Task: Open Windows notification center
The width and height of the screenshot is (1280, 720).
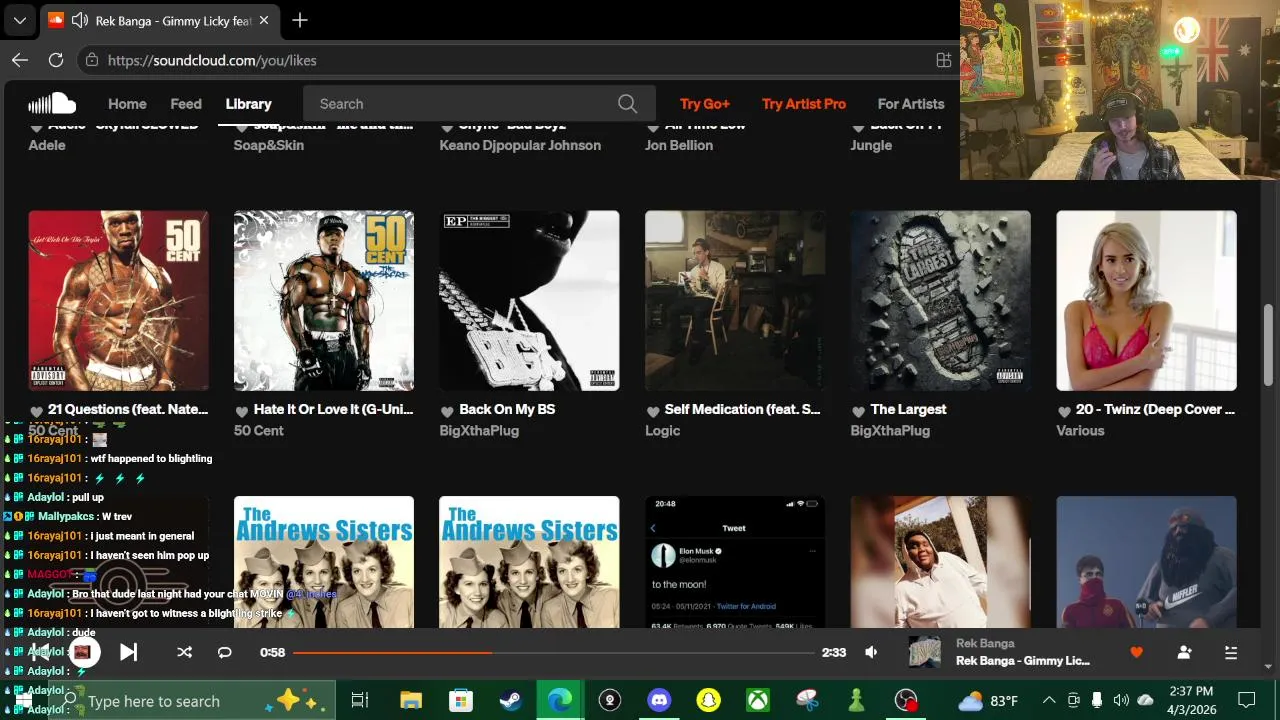Action: tap(1247, 700)
